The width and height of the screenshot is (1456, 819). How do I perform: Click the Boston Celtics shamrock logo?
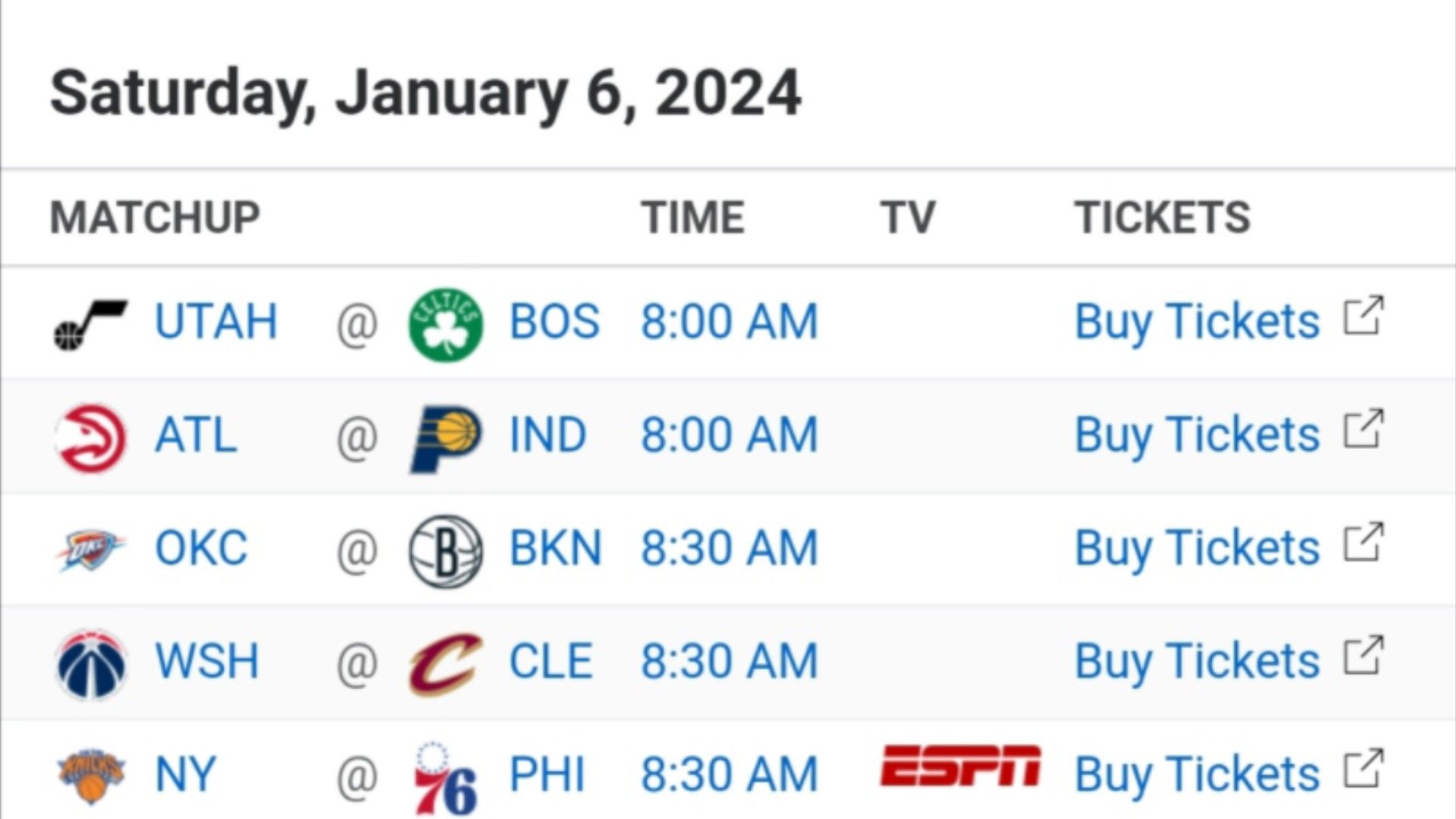click(x=446, y=325)
